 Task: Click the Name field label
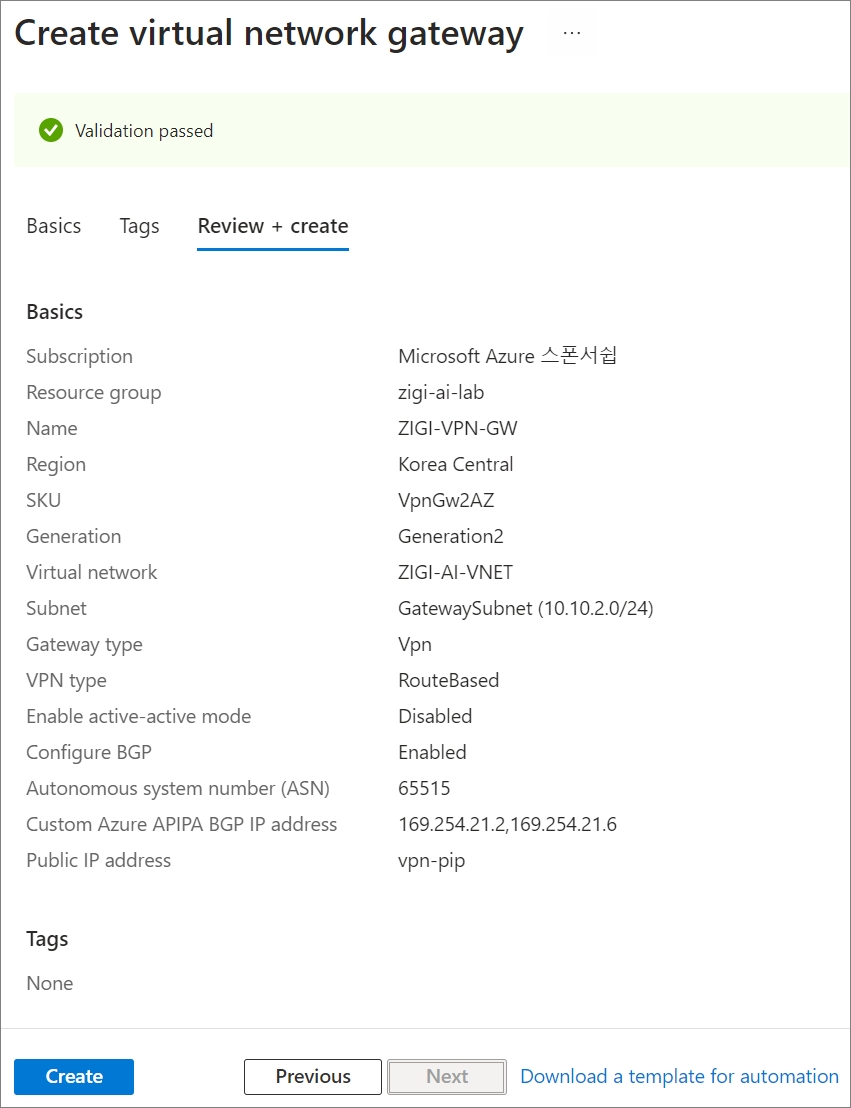point(52,428)
